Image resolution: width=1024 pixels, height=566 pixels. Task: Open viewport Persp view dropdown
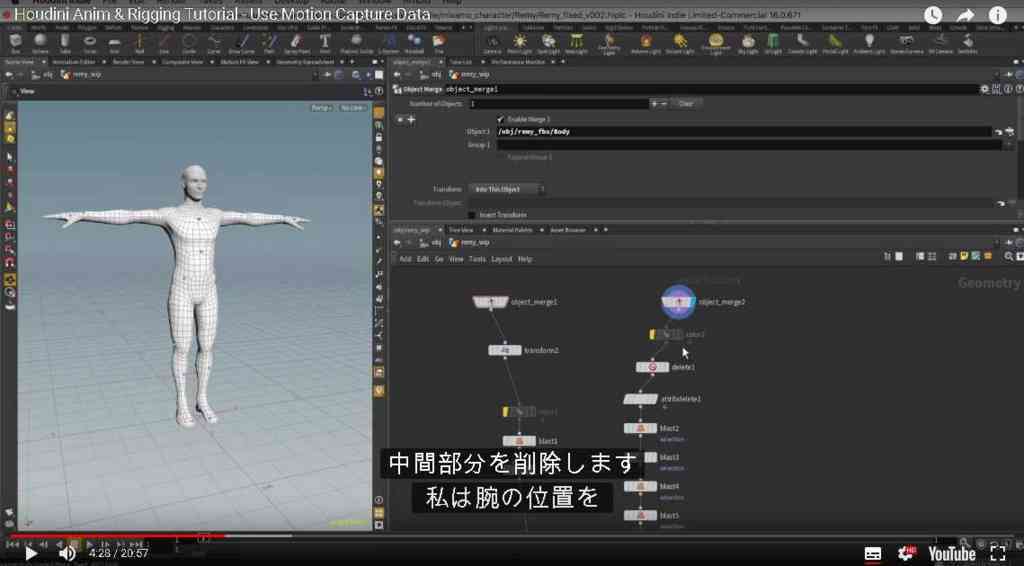(321, 108)
